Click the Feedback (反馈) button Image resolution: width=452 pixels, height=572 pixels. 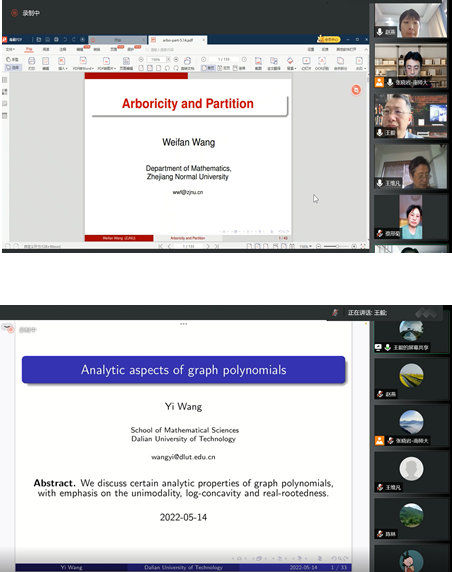coord(325,49)
